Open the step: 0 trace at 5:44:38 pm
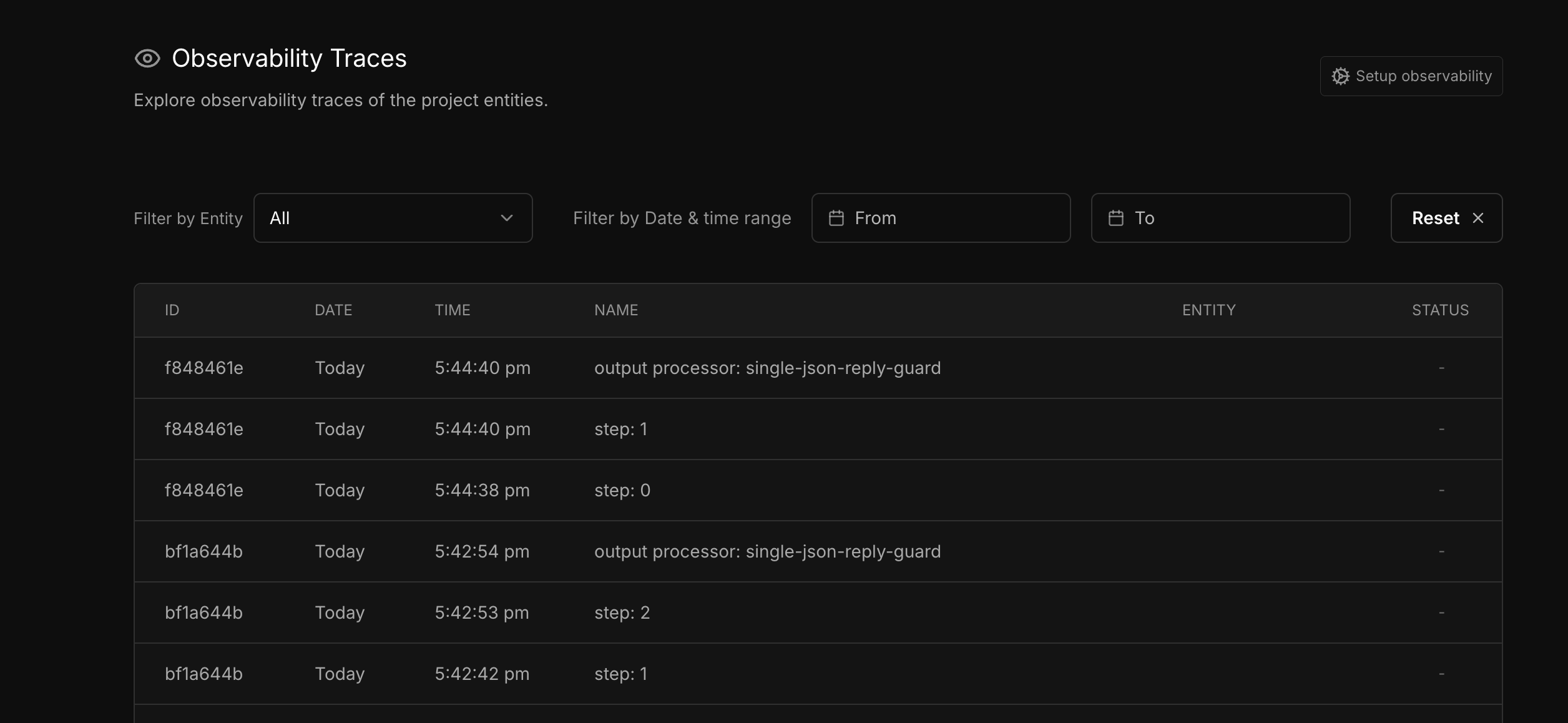1568x723 pixels. click(x=622, y=490)
